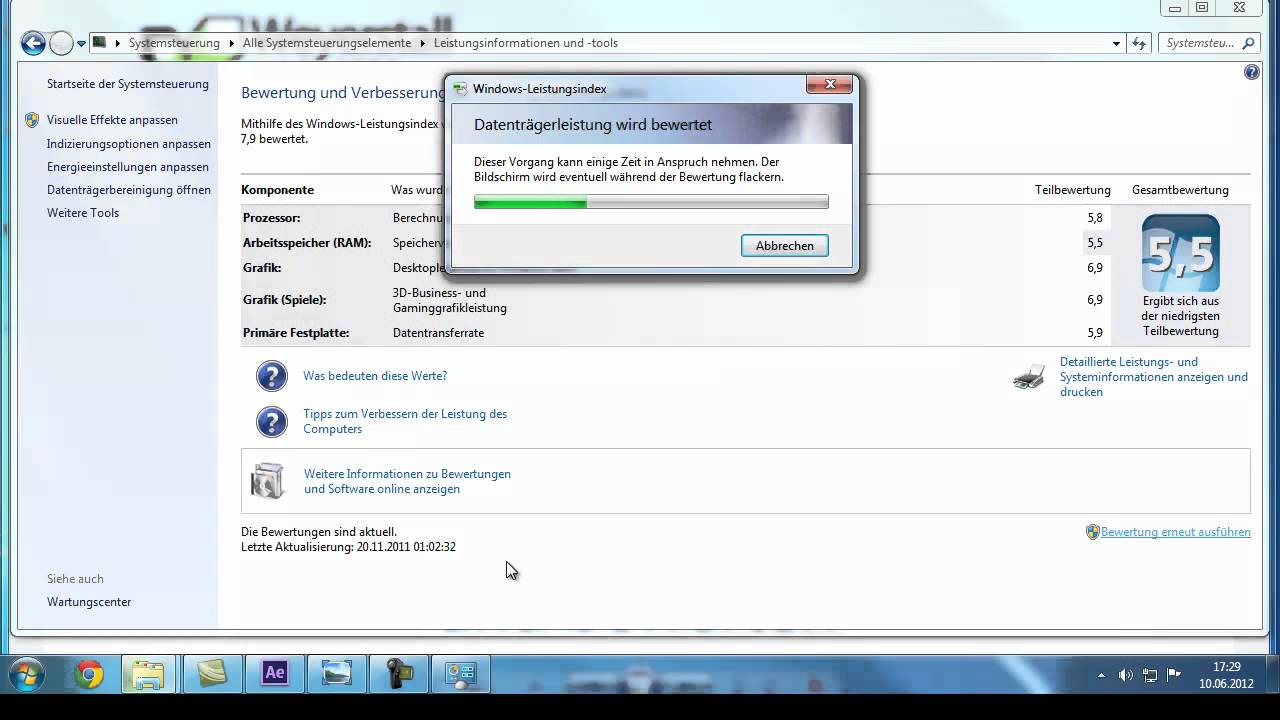Open Energieeinstellungen anpassen
1280x720 pixels.
pos(128,167)
